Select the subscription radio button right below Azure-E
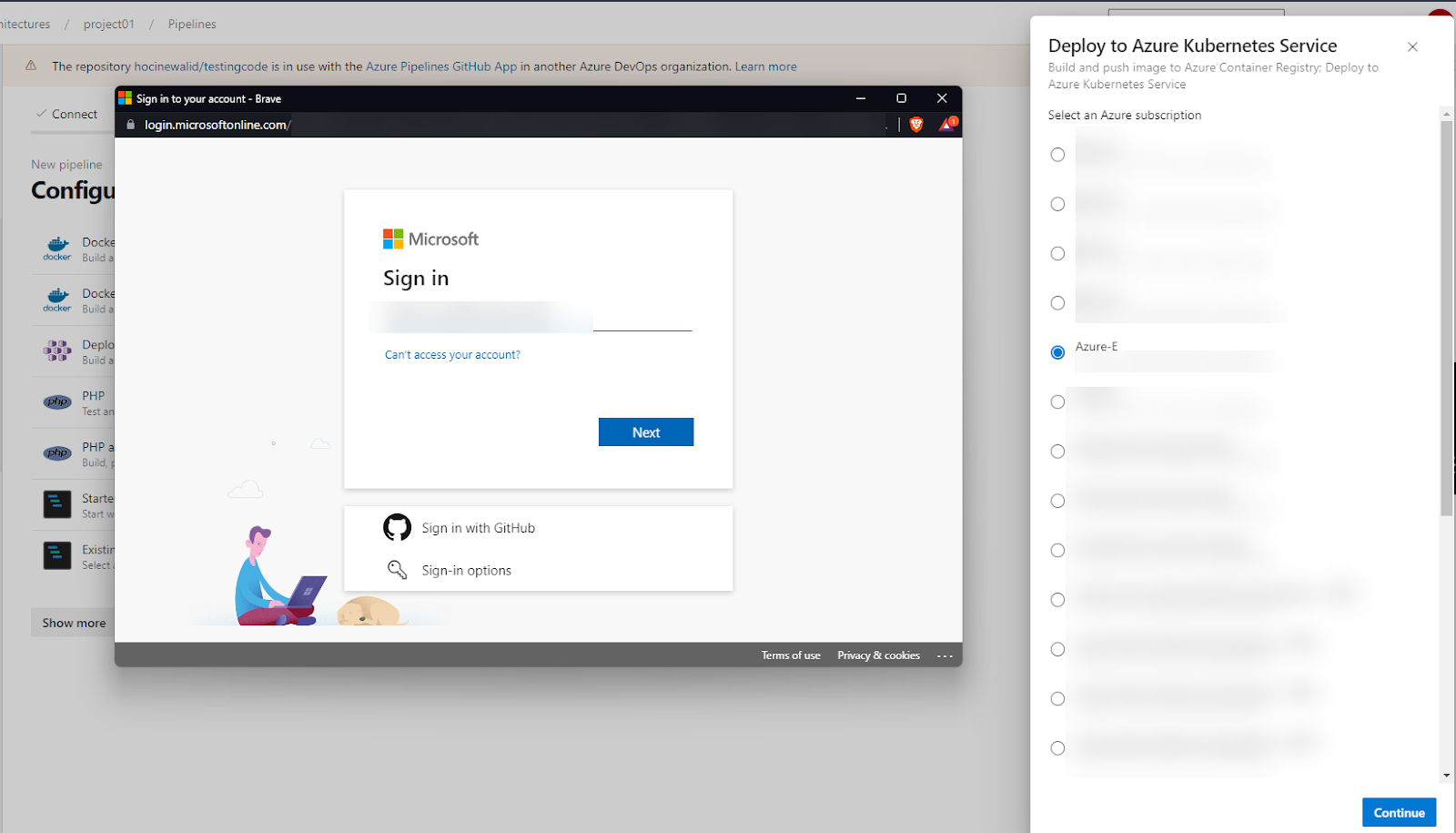Image resolution: width=1456 pixels, height=833 pixels. click(1057, 401)
